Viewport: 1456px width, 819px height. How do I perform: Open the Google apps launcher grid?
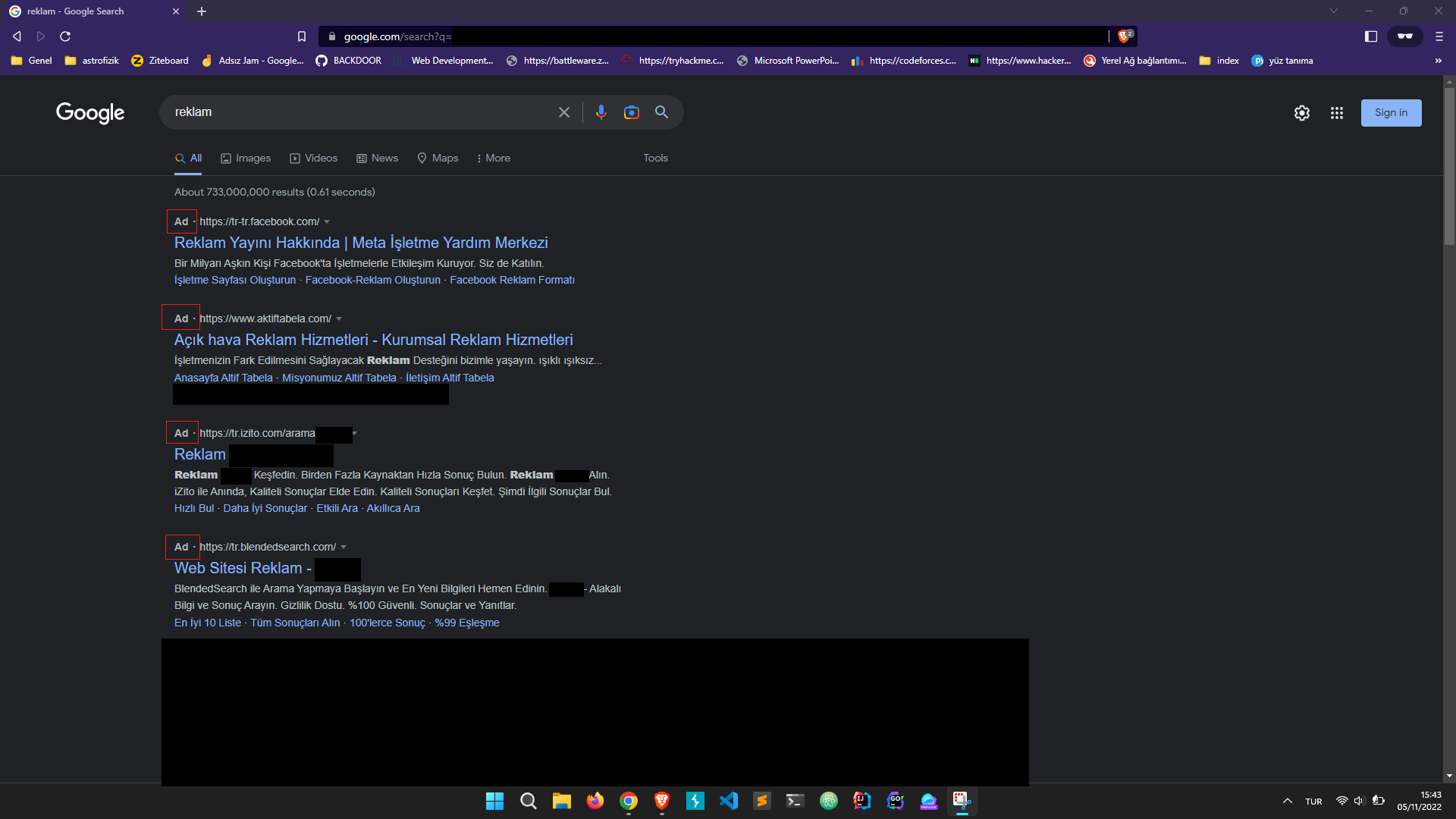[x=1336, y=112]
